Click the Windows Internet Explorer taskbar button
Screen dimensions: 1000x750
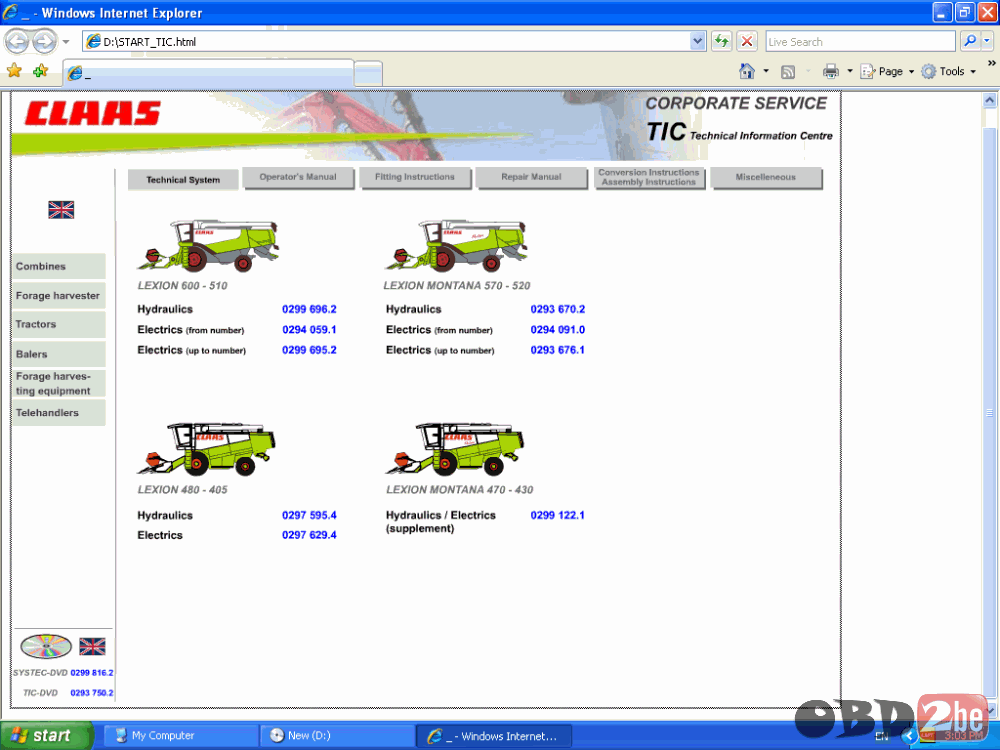pyautogui.click(x=494, y=735)
